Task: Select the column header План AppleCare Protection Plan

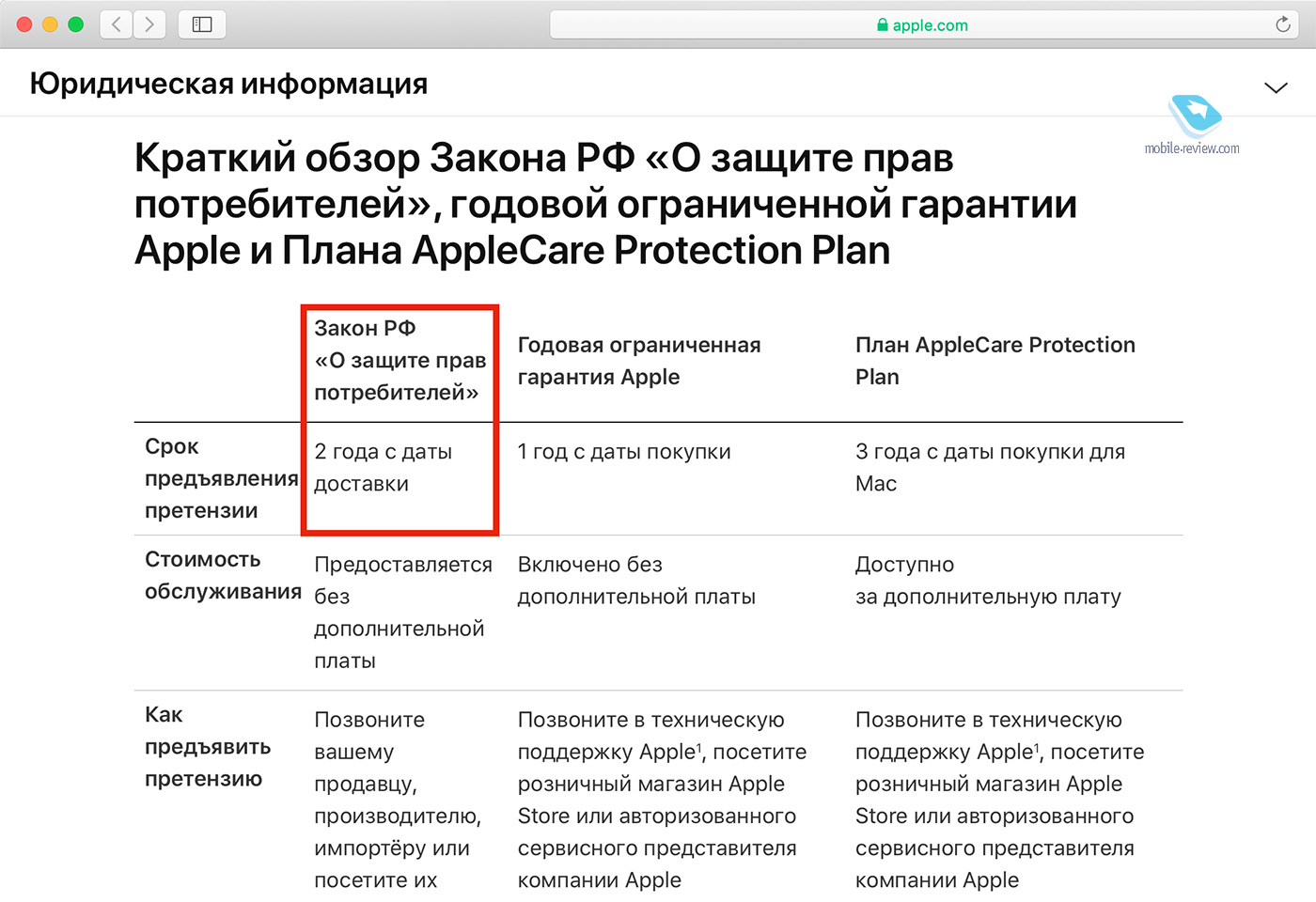Action: tap(995, 361)
